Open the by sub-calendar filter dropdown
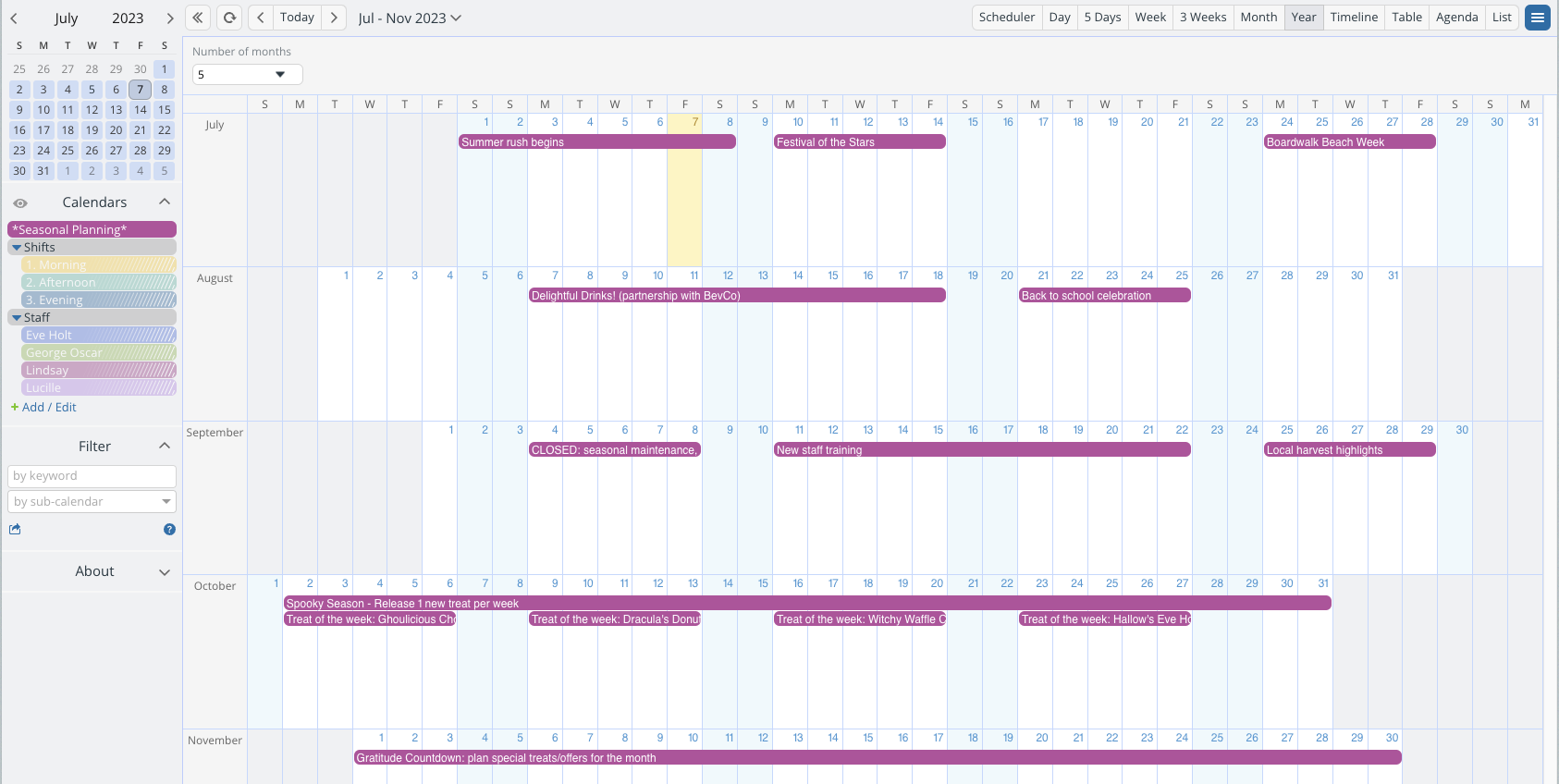This screenshot has width=1559, height=784. 92,502
